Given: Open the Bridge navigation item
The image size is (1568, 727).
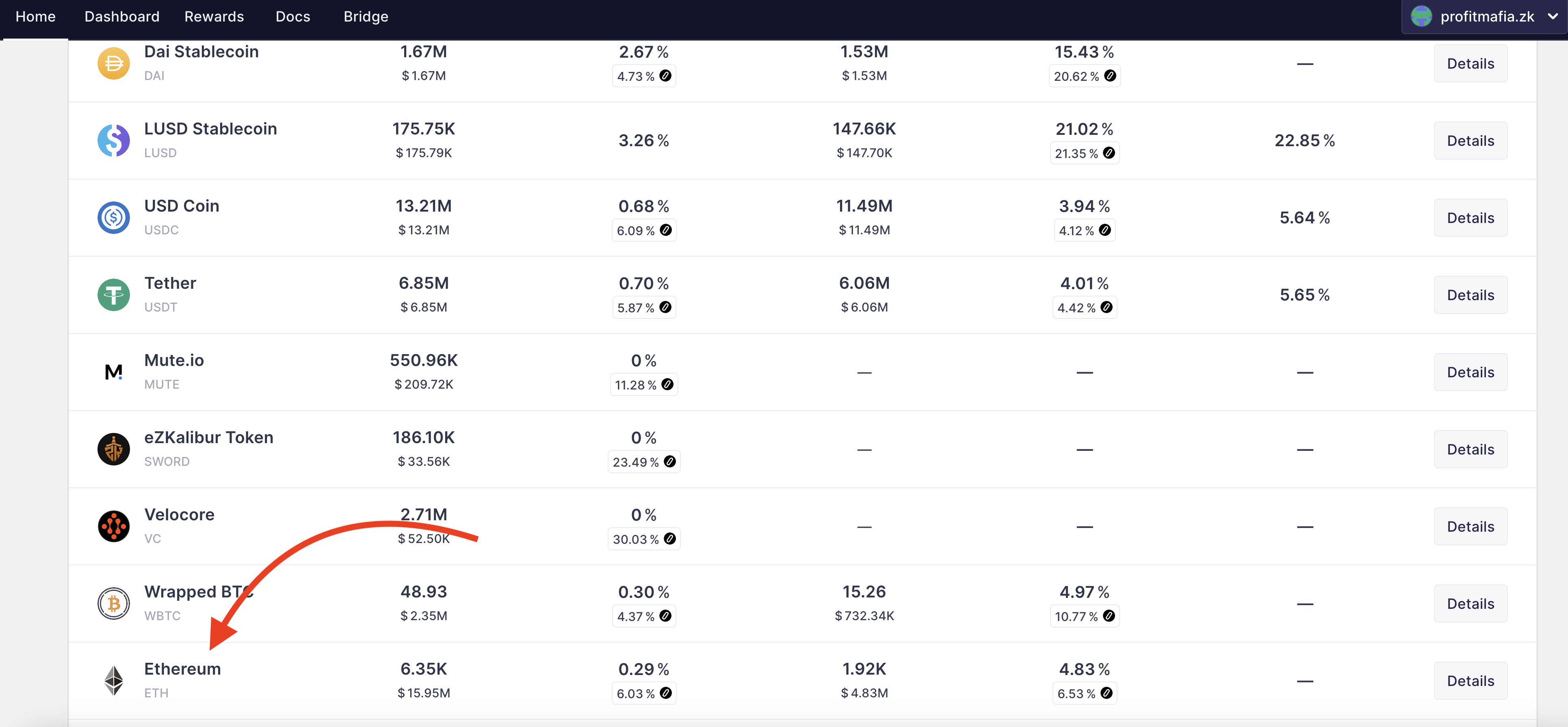Looking at the screenshot, I should click(365, 16).
